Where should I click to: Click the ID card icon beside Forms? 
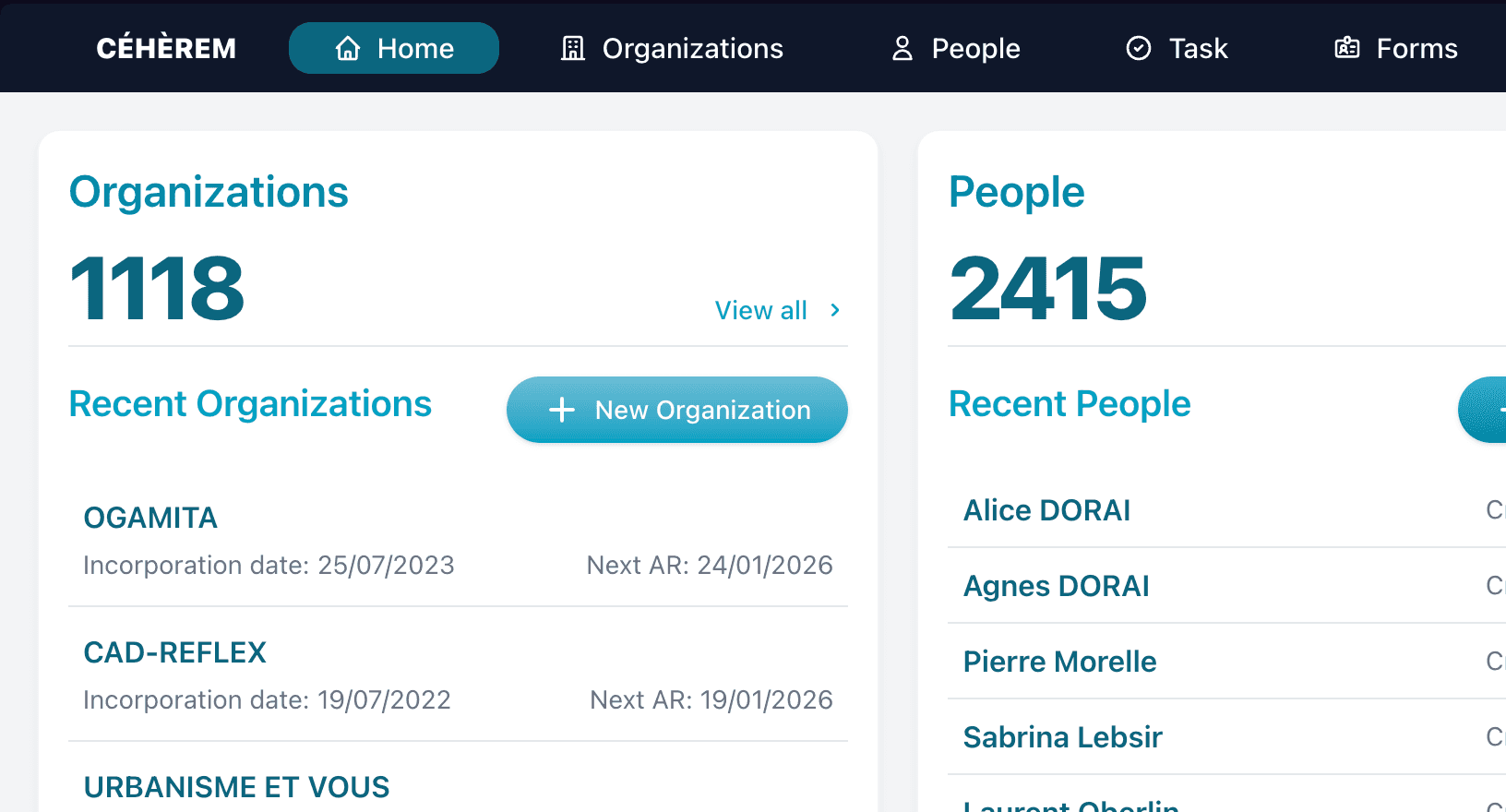click(x=1347, y=48)
